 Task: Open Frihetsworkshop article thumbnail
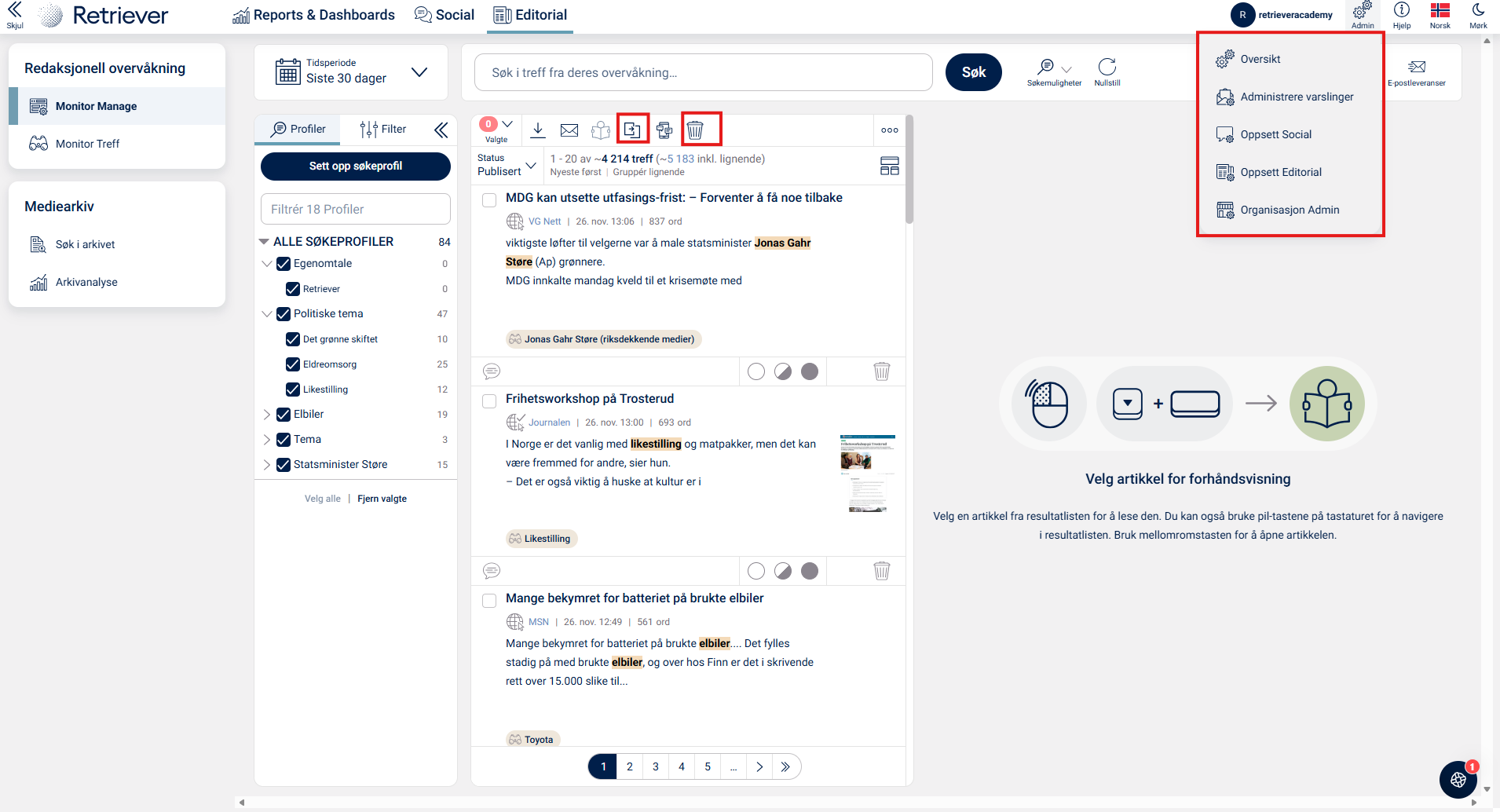[868, 474]
